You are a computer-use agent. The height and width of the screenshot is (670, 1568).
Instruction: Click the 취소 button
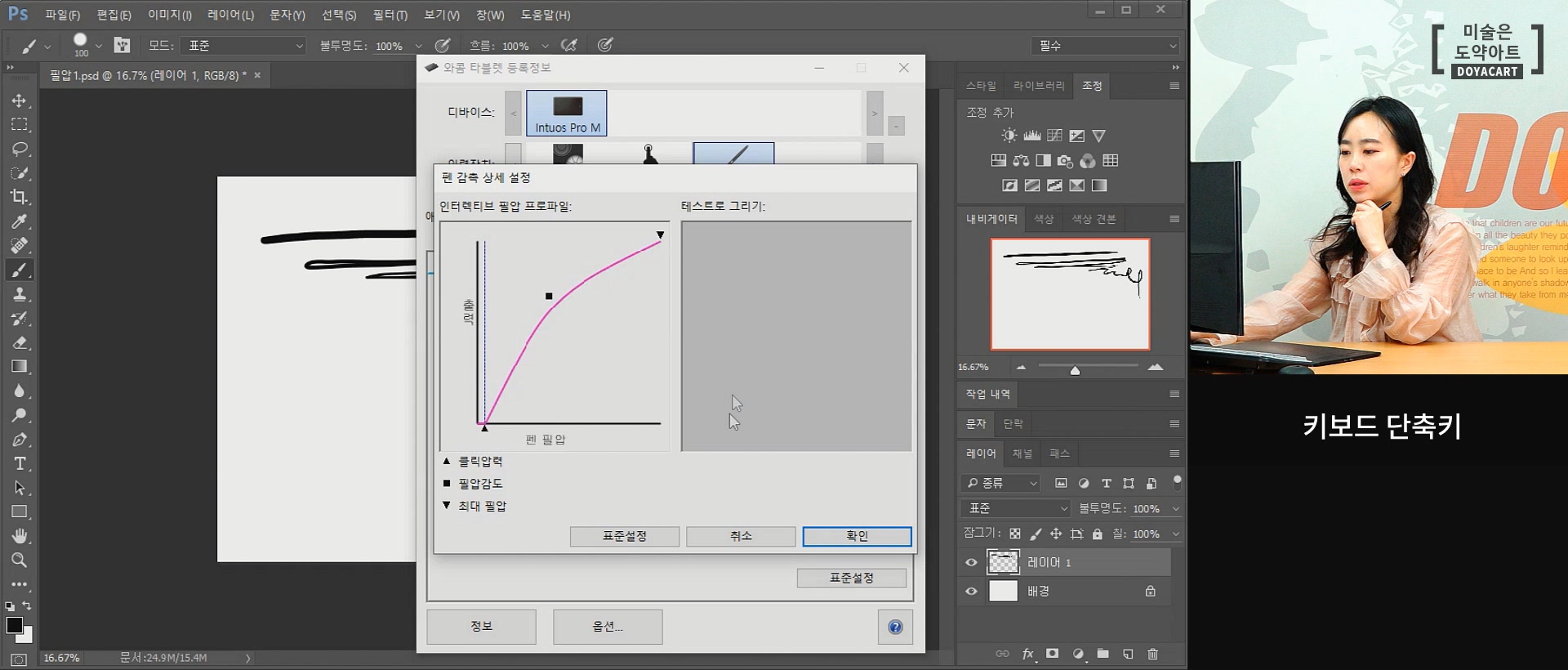coord(740,536)
